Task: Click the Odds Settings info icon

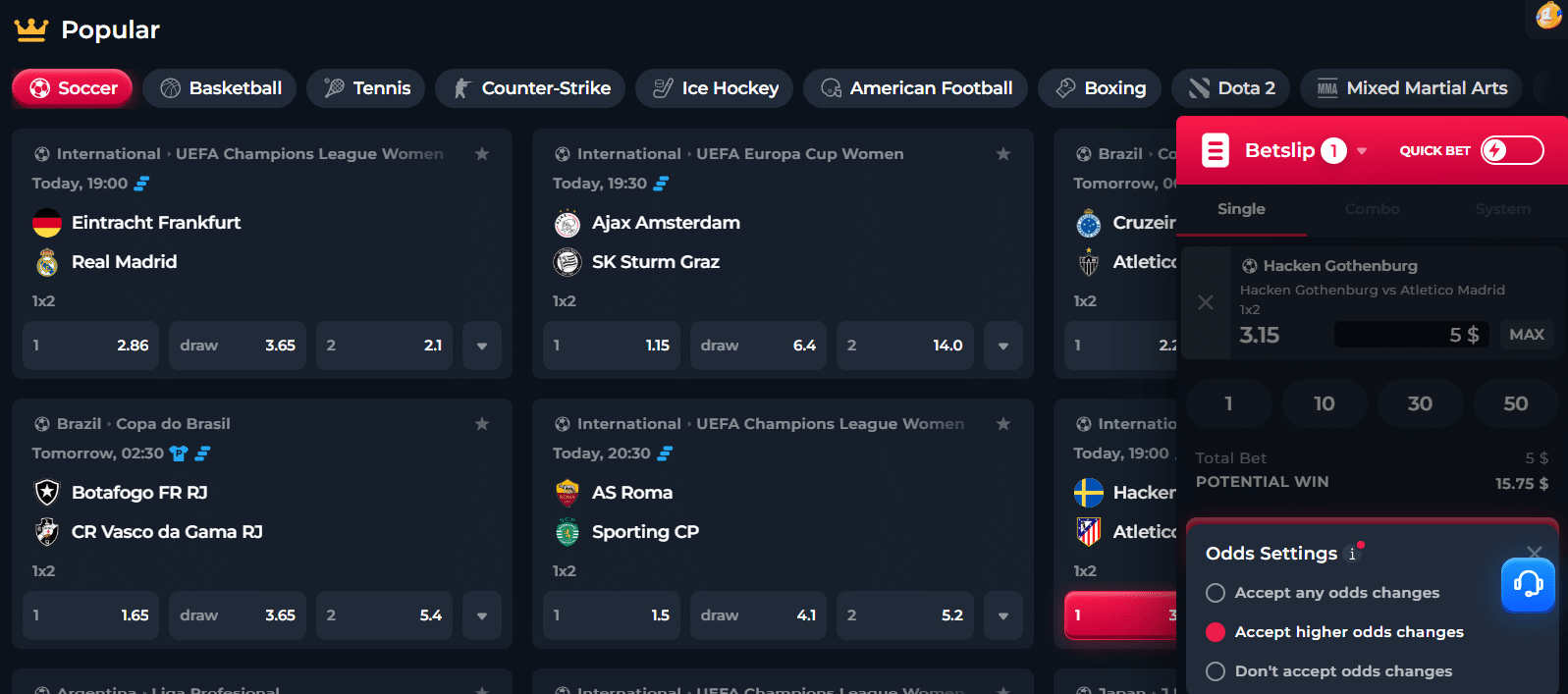Action: tap(1353, 554)
